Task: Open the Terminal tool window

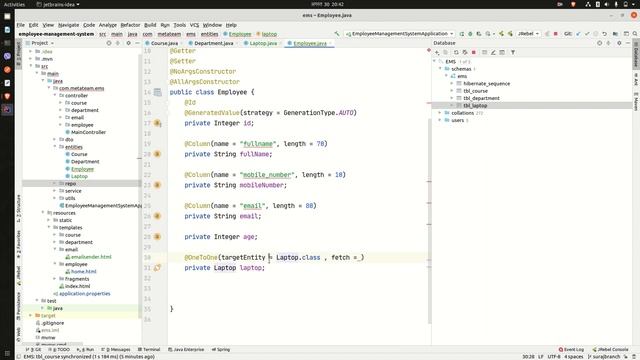Action: coord(149,349)
